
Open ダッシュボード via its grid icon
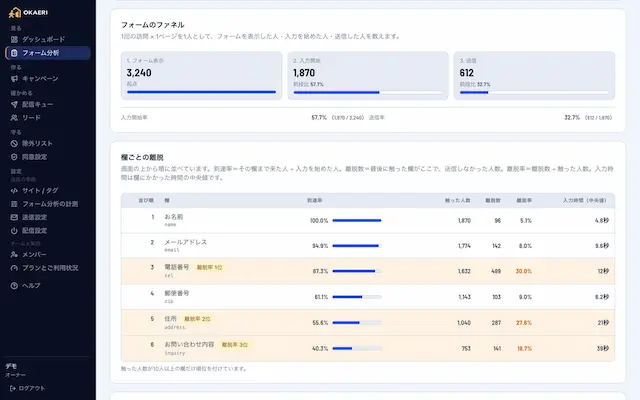(14, 40)
